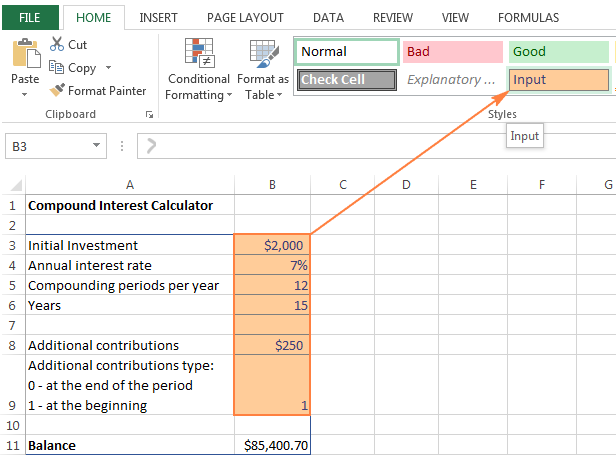Open the FILE tab
This screenshot has width=616, height=455.
(30, 18)
